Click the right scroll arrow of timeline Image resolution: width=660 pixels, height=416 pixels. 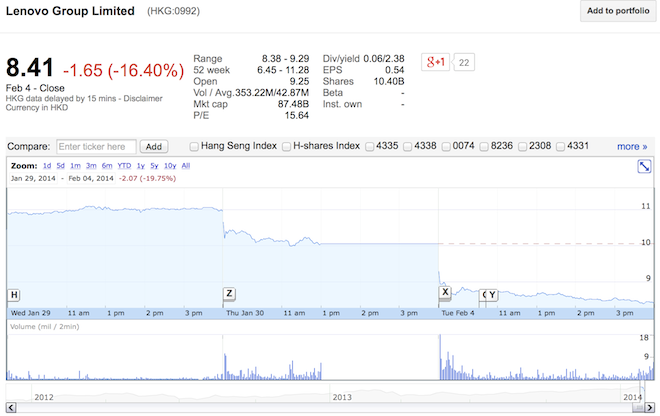point(650,408)
